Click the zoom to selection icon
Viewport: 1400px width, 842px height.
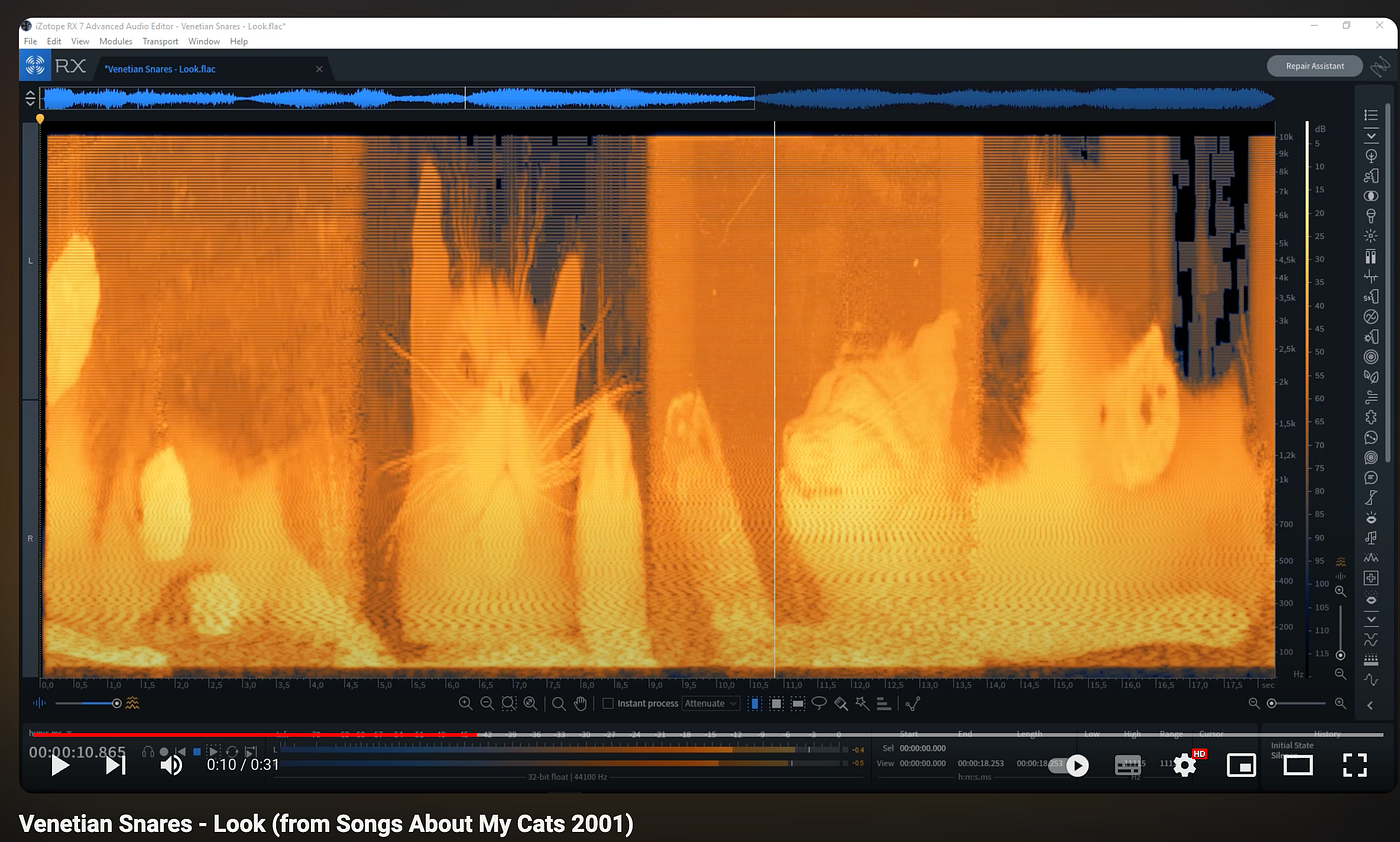tap(509, 704)
